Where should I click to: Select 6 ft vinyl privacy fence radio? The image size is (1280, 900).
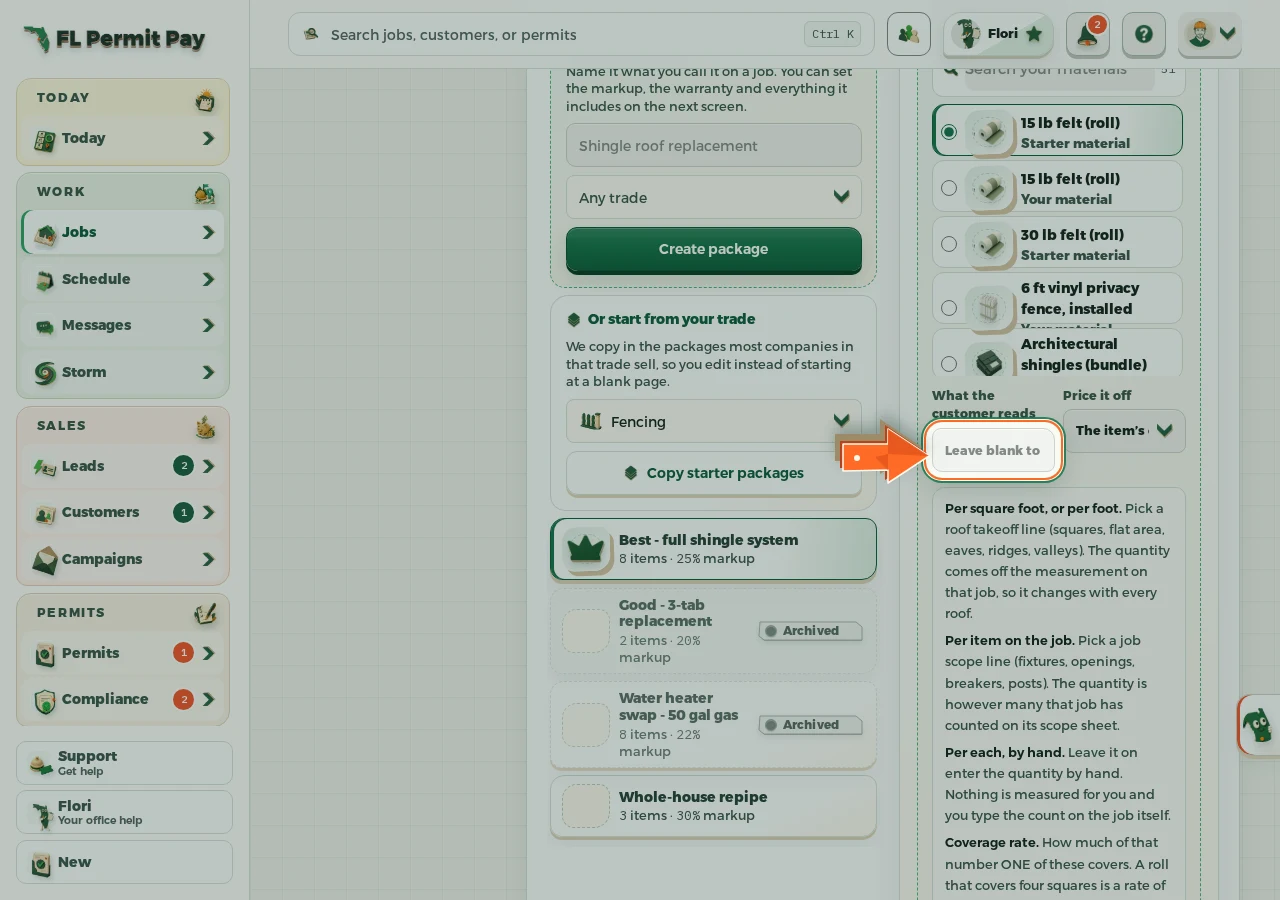click(x=949, y=308)
